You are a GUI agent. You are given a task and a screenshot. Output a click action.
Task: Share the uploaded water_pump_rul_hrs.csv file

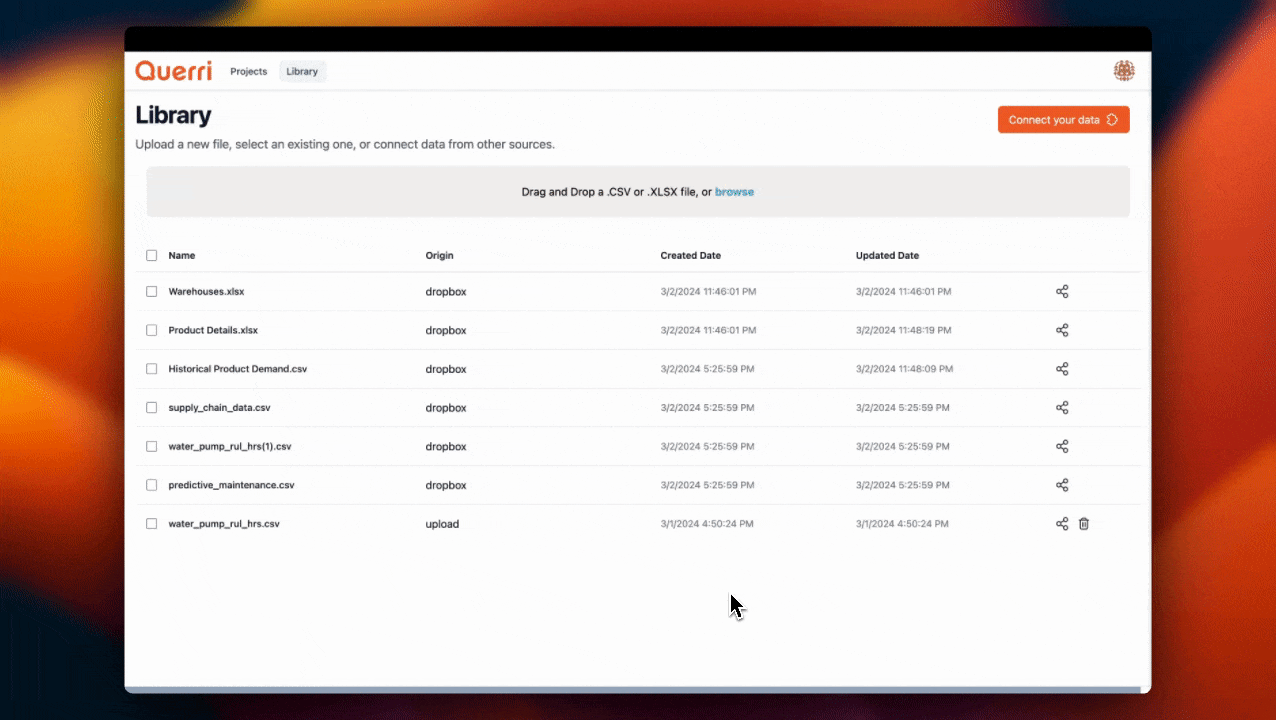[x=1062, y=524]
